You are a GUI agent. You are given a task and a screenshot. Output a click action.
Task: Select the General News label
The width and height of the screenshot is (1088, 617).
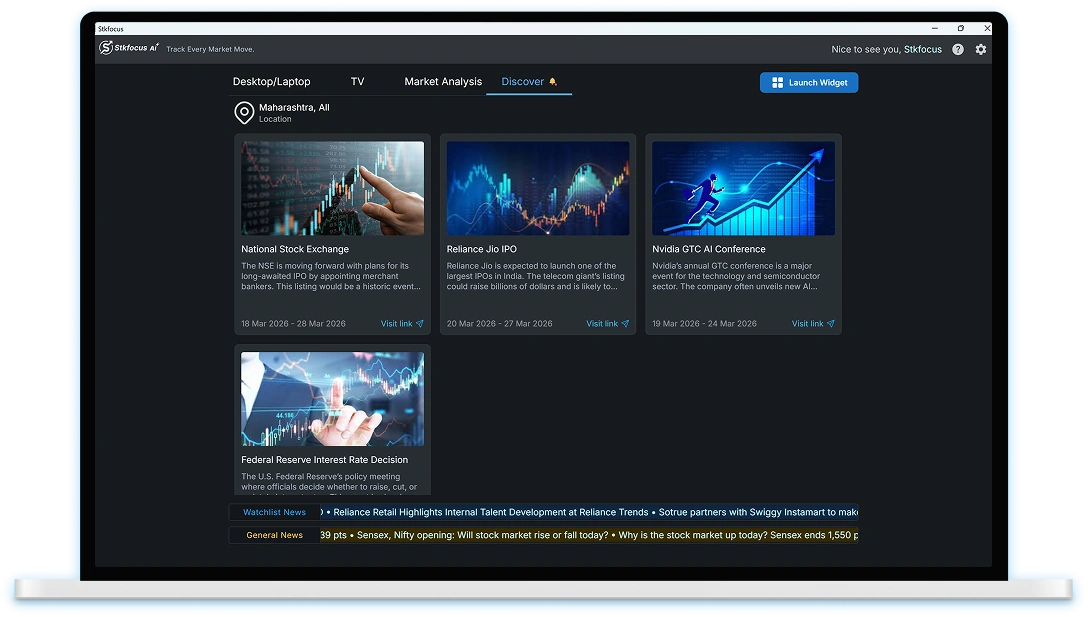(274, 535)
